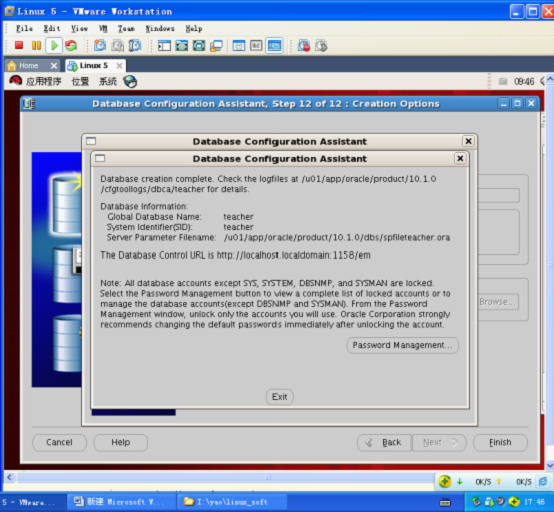The image size is (554, 512).
Task: Click the 17:46 taskbar clock
Action: pos(534,502)
